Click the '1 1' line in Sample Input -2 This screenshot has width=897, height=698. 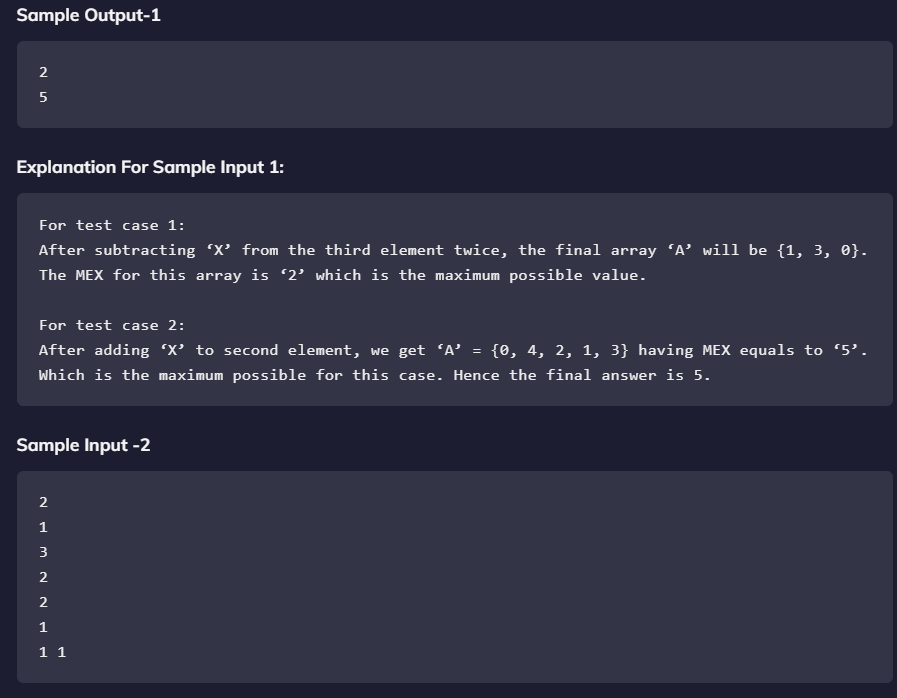pyautogui.click(x=53, y=652)
